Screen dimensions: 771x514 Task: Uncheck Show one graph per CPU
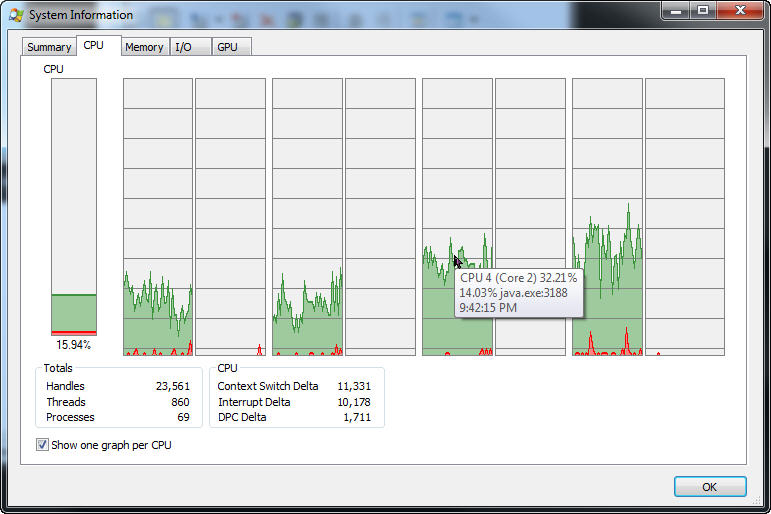tap(43, 445)
